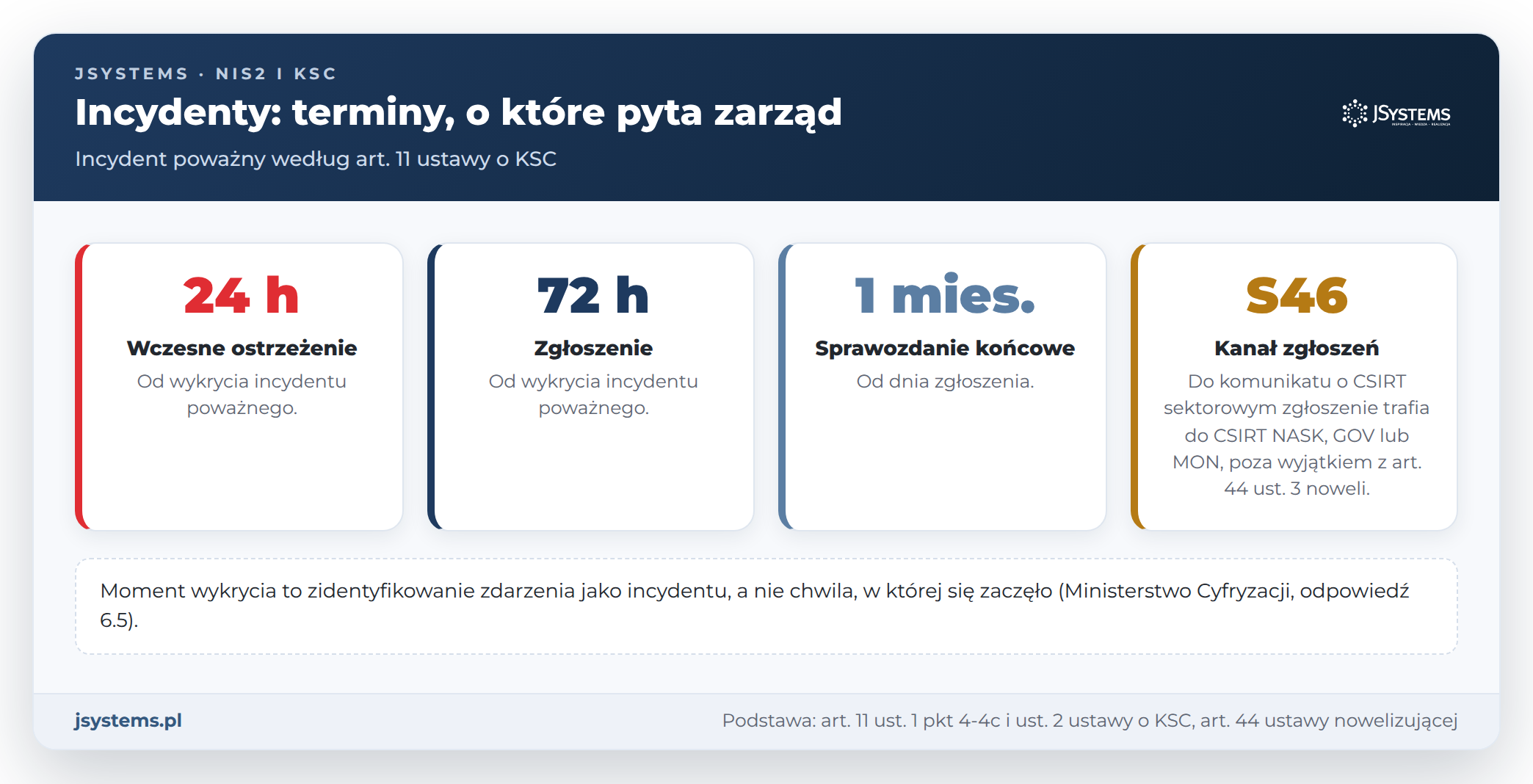
Task: Click the '1 mies.' value
Action: [945, 295]
